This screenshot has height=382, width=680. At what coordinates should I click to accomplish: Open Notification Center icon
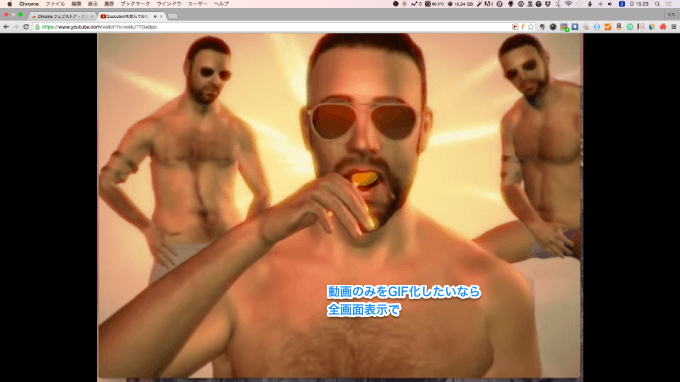point(668,4)
